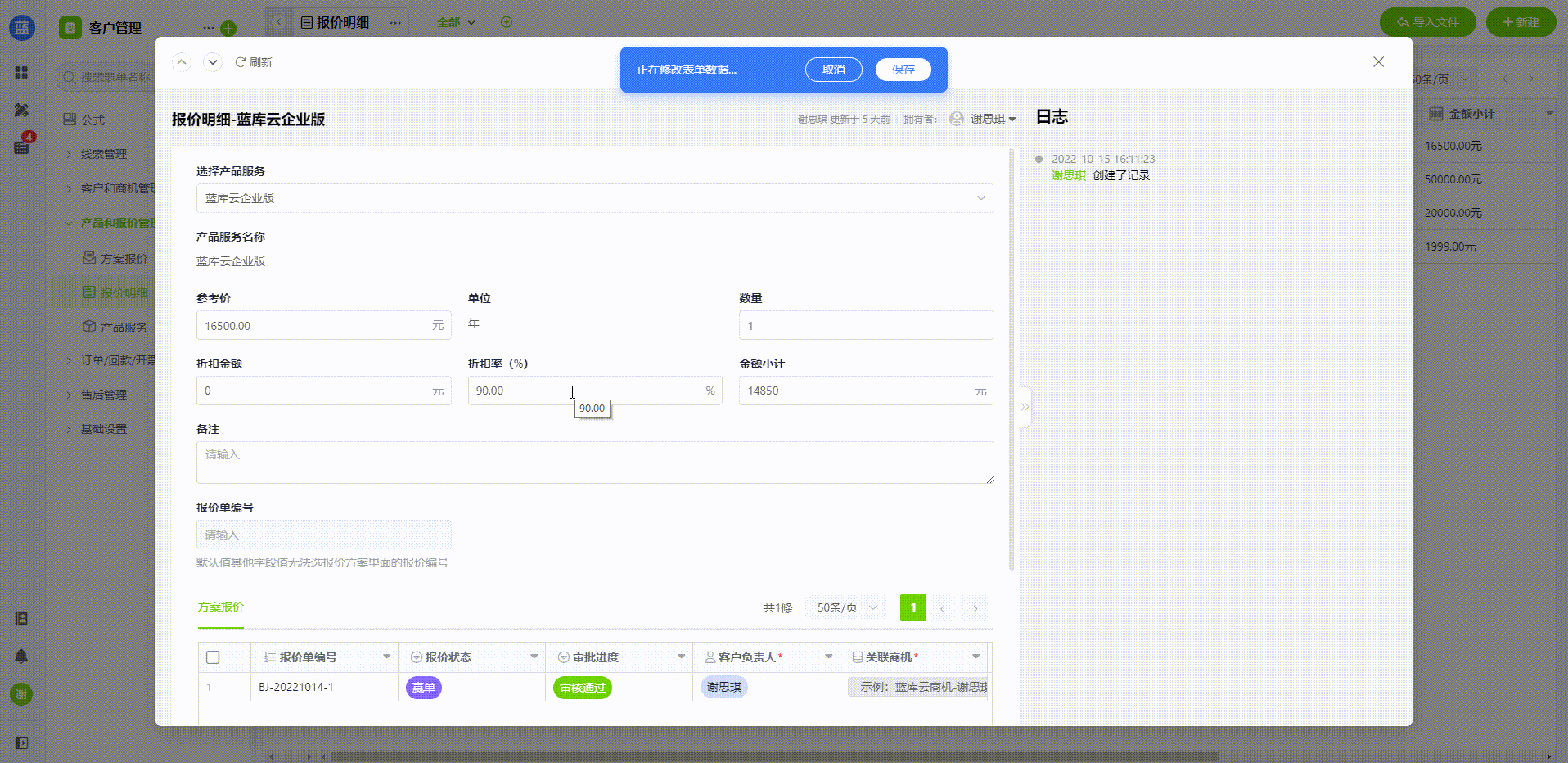Click the 客户管理 app icon

point(70,28)
